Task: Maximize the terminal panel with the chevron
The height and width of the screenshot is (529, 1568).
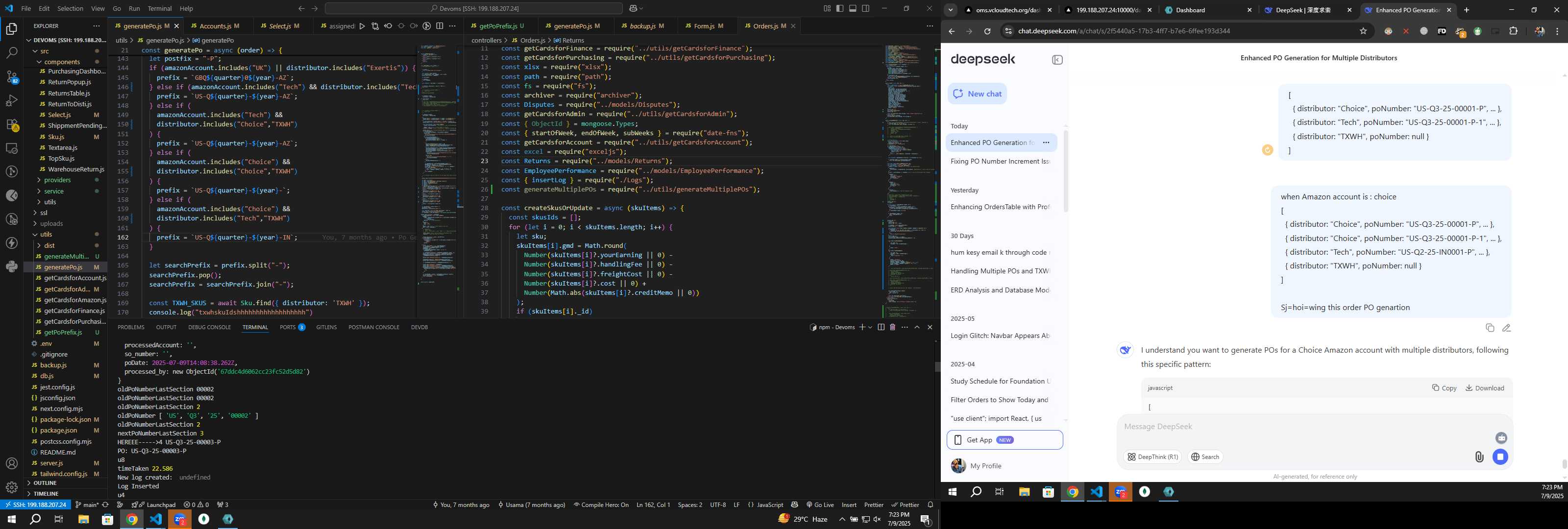Action: tap(917, 328)
